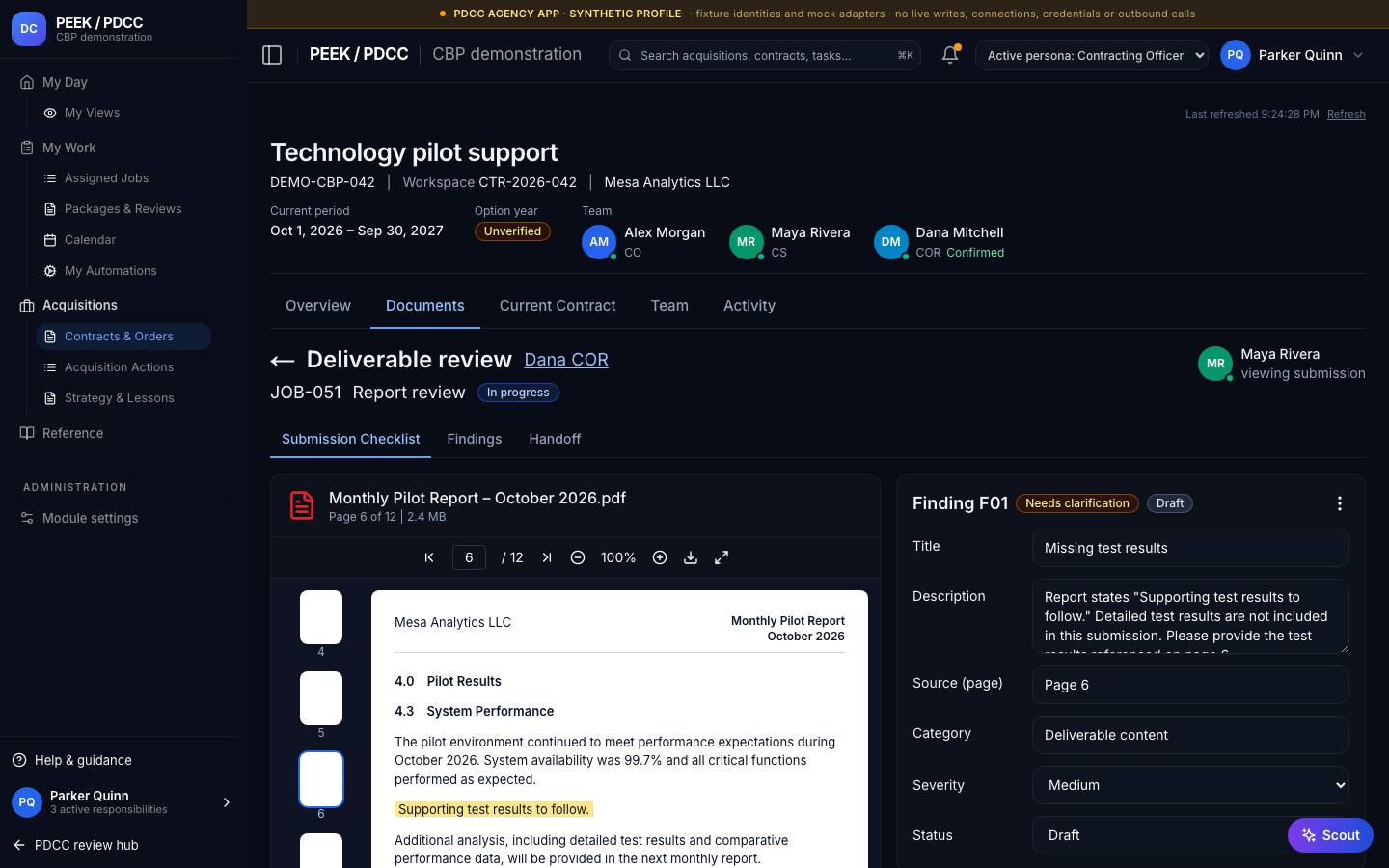The width and height of the screenshot is (1389, 868).
Task: Click the PDCC review hub back arrow
Action: [19, 845]
